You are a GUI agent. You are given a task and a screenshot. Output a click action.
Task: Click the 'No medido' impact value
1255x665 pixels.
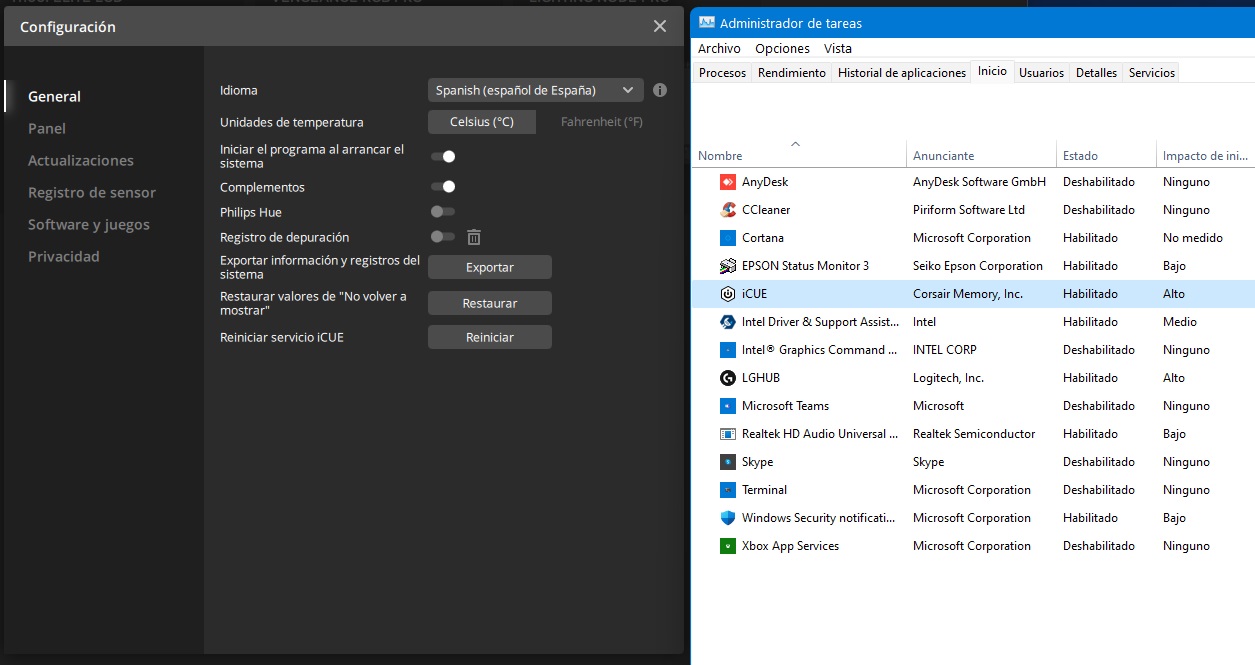pyautogui.click(x=1193, y=238)
